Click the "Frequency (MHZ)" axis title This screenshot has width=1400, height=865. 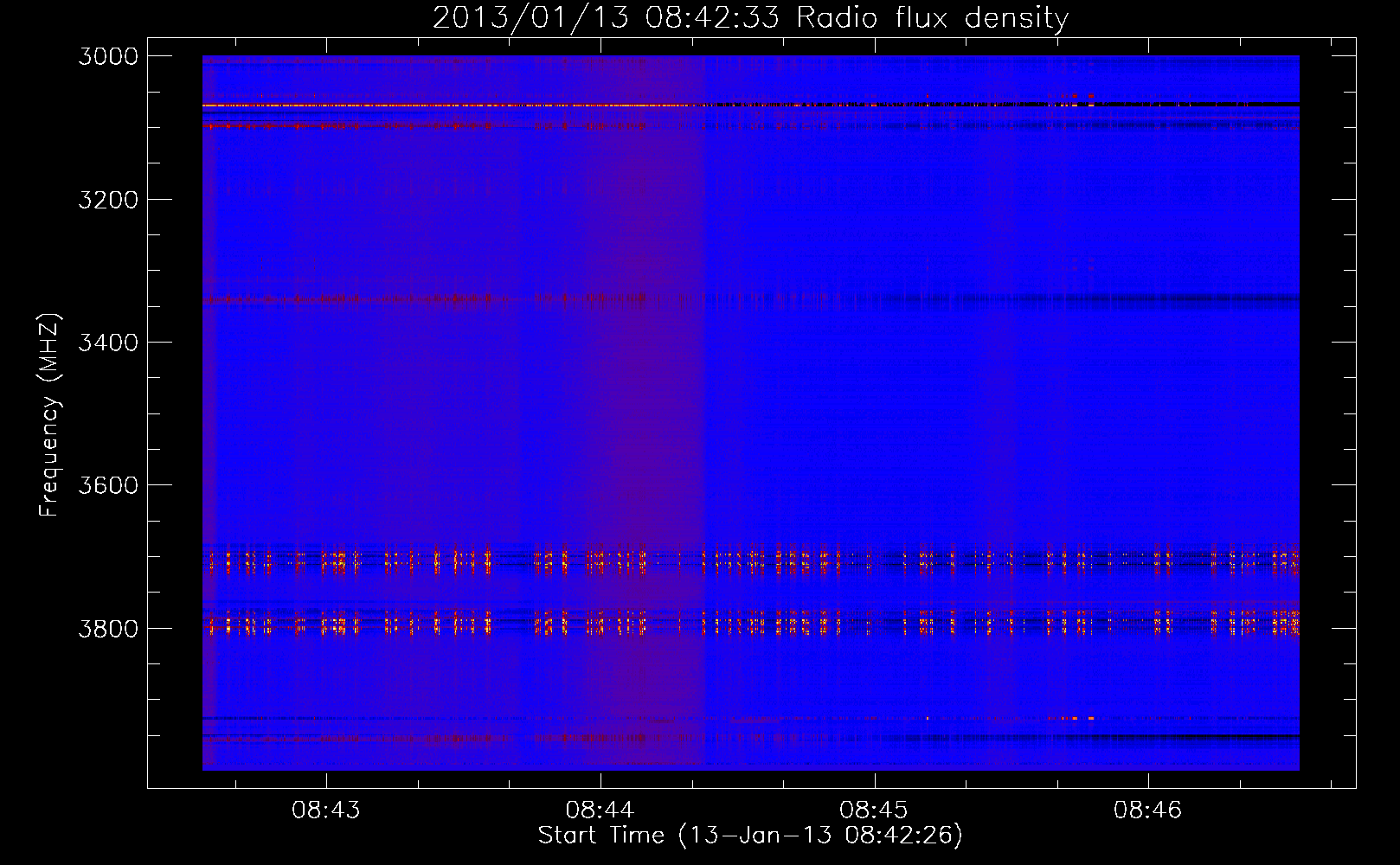(x=50, y=415)
